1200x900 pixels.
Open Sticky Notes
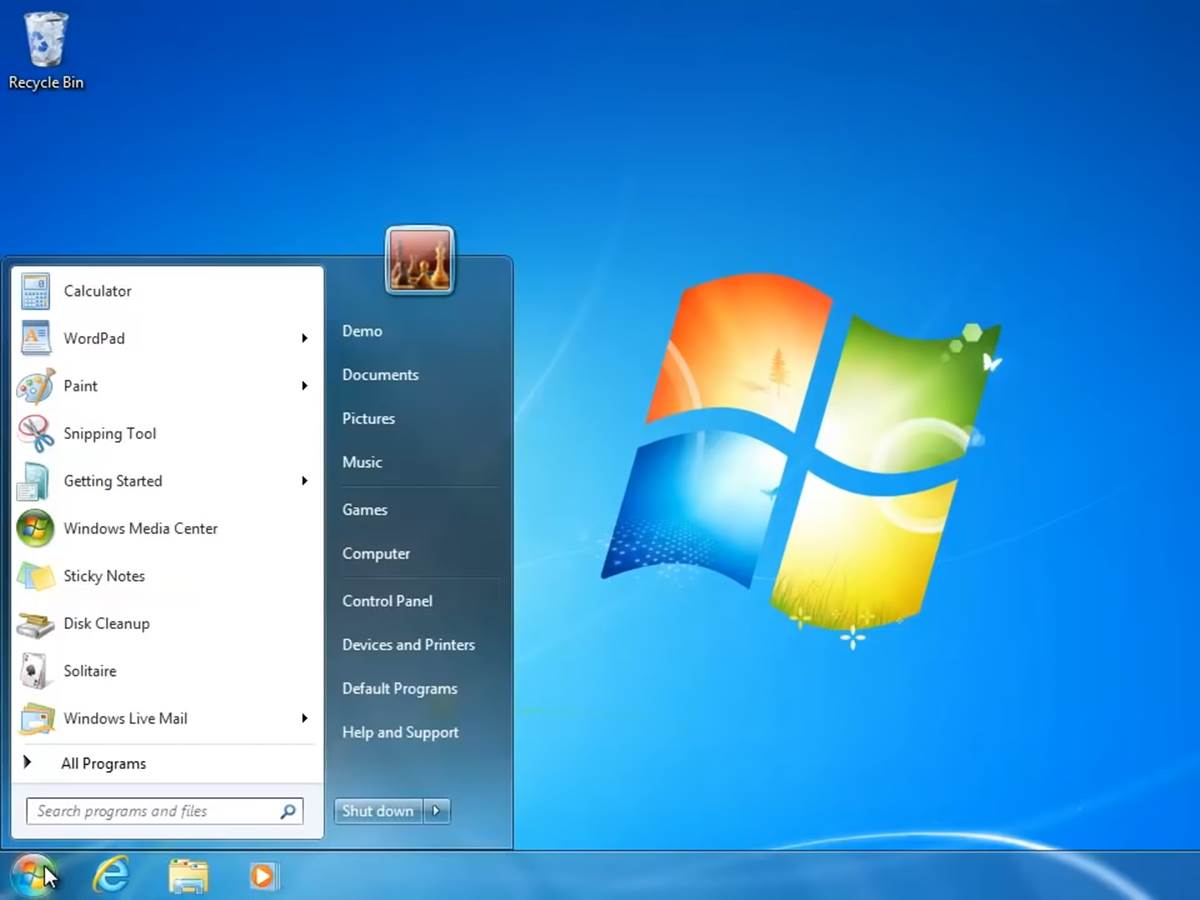[103, 576]
